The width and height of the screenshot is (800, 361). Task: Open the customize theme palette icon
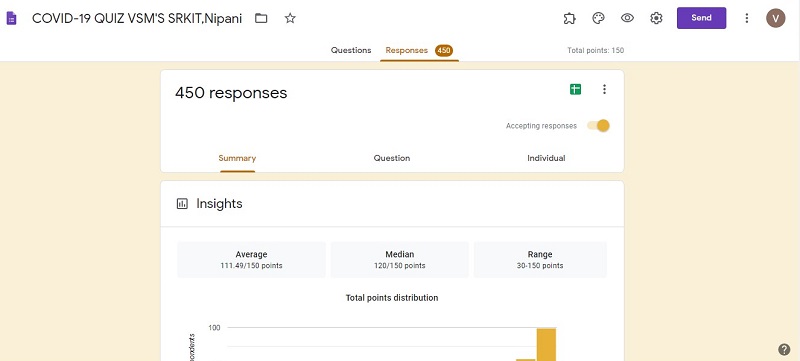[598, 18]
